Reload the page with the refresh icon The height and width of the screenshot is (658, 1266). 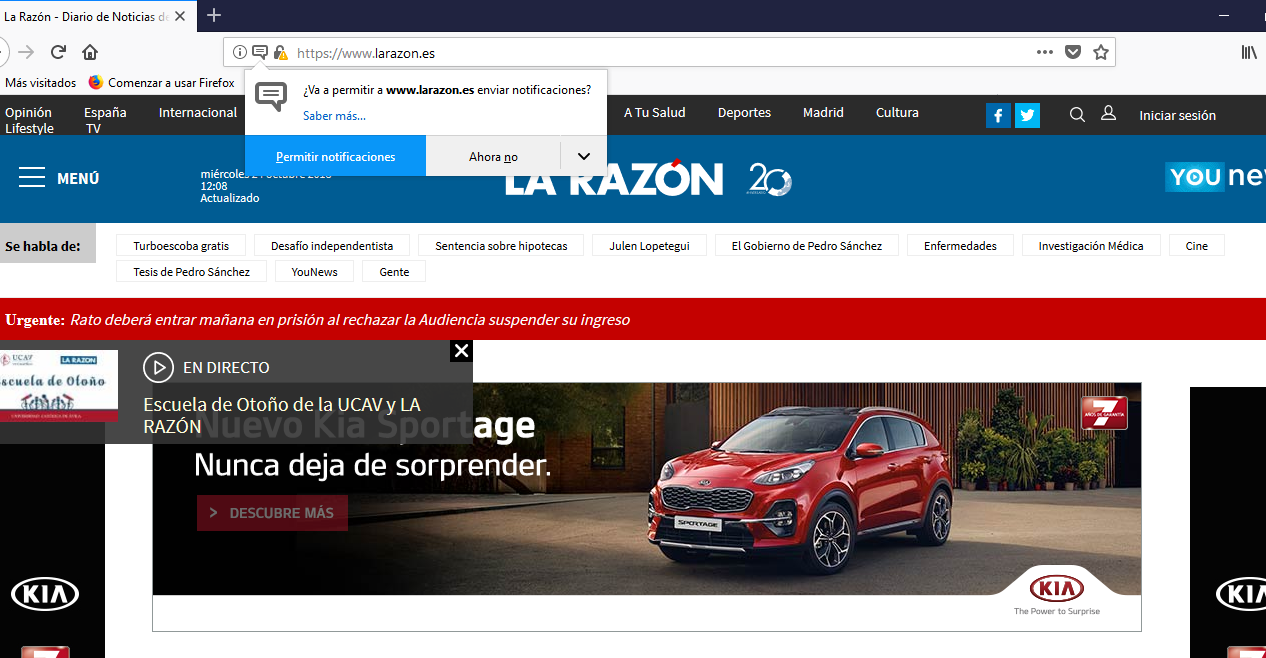point(58,52)
